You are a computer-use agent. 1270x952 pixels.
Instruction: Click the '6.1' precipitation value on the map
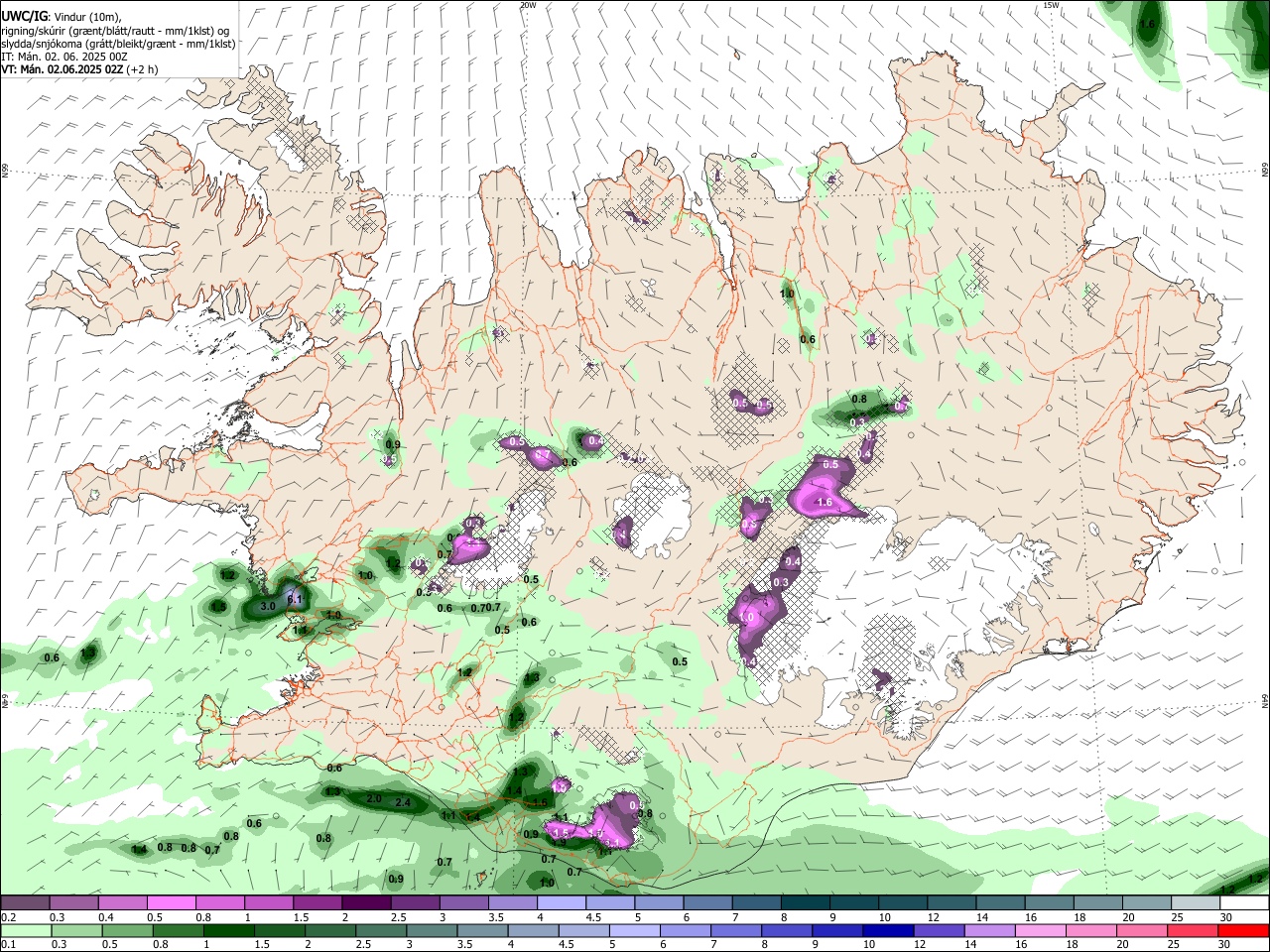point(294,599)
